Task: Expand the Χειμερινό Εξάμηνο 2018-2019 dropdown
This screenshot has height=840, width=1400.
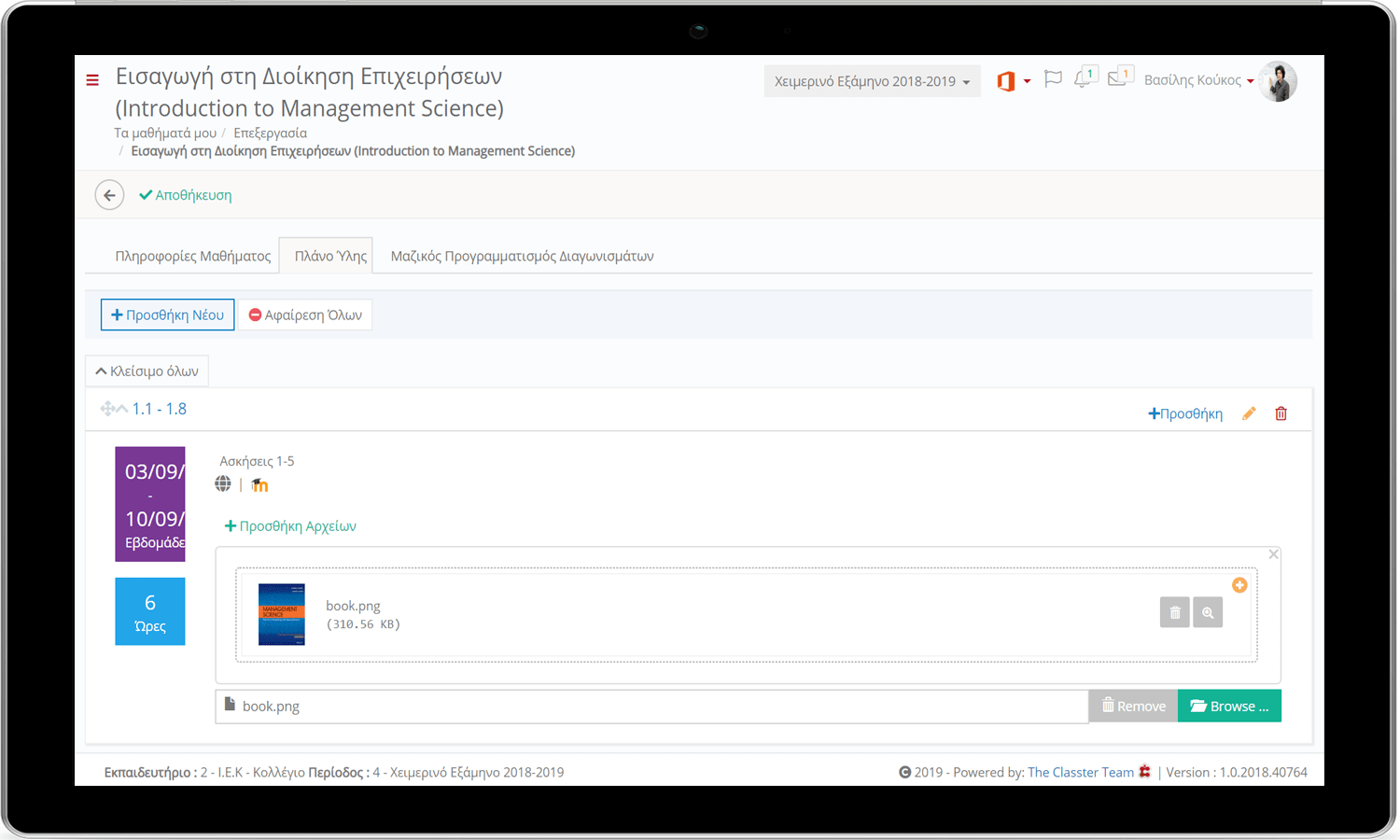Action: click(x=872, y=81)
